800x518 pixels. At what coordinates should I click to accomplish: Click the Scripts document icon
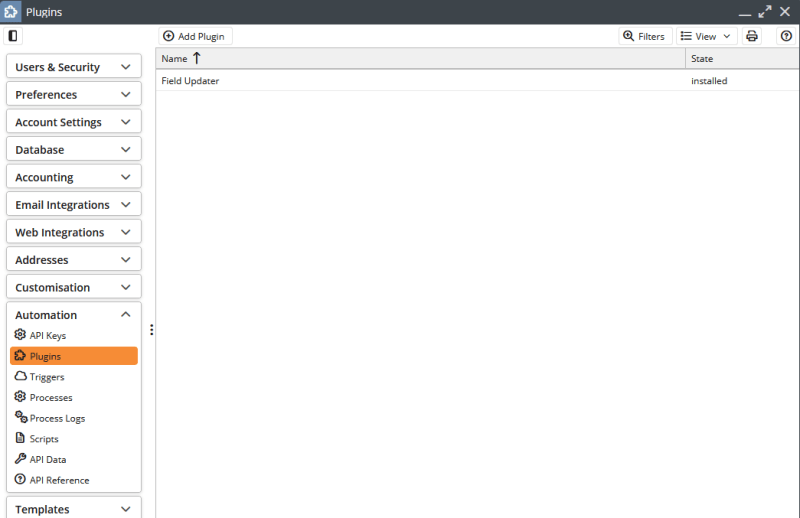[x=20, y=439]
